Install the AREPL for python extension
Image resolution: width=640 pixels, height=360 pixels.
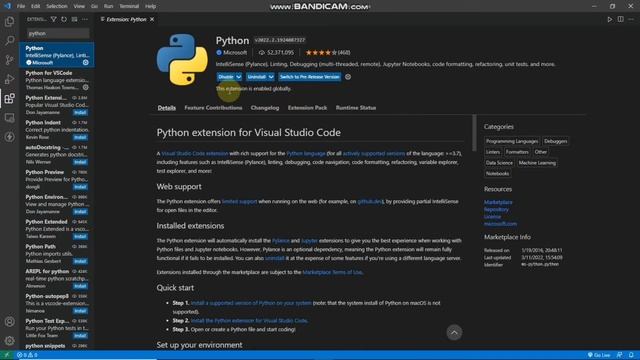point(80,286)
